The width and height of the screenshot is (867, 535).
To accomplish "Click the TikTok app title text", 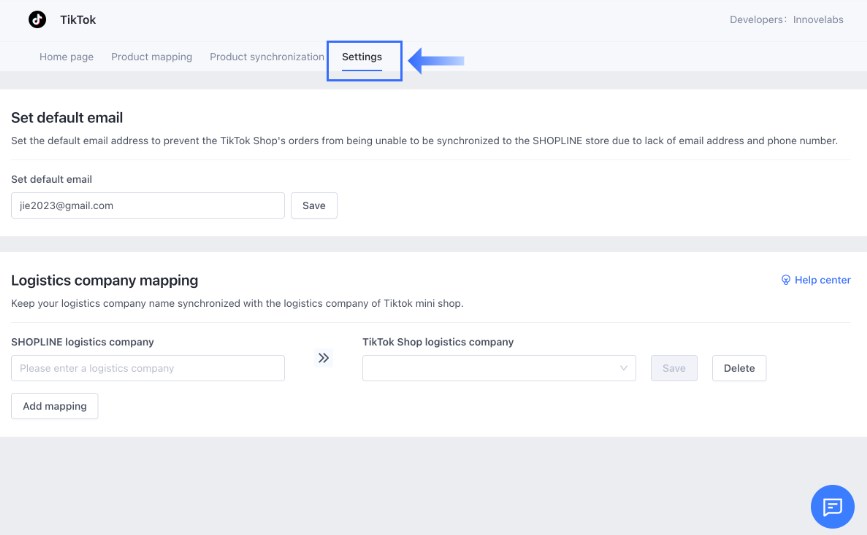I will [x=78, y=20].
